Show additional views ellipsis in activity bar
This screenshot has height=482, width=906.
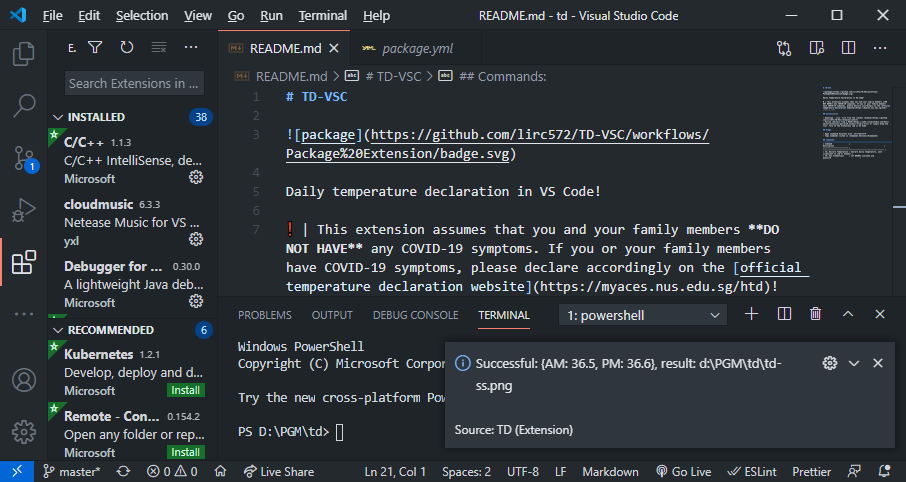(24, 314)
